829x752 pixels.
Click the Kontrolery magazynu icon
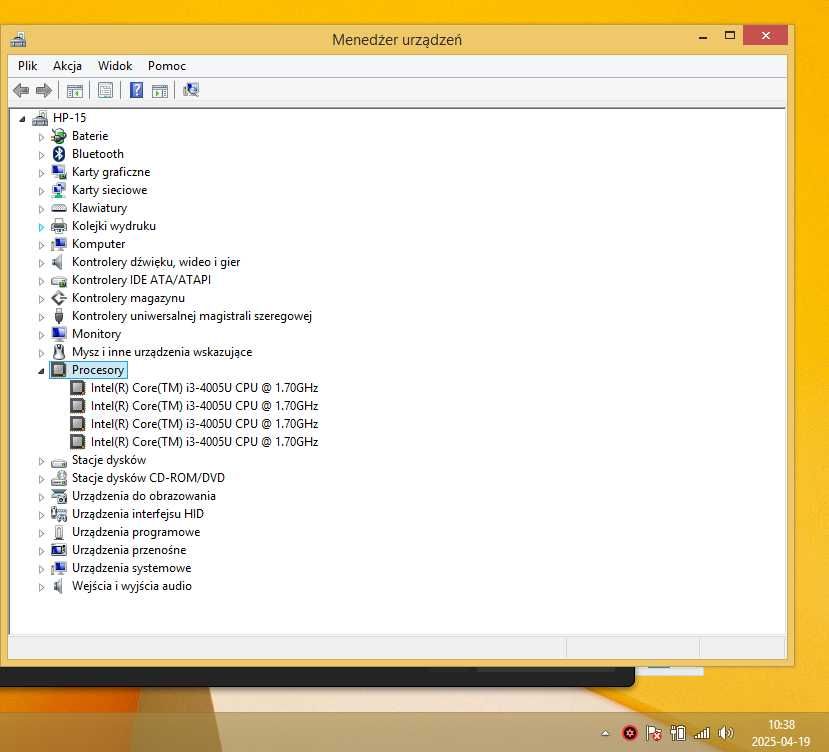(59, 298)
